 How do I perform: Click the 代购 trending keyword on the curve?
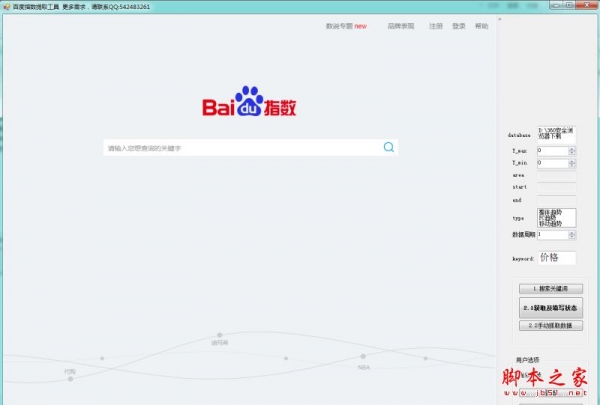click(70, 371)
